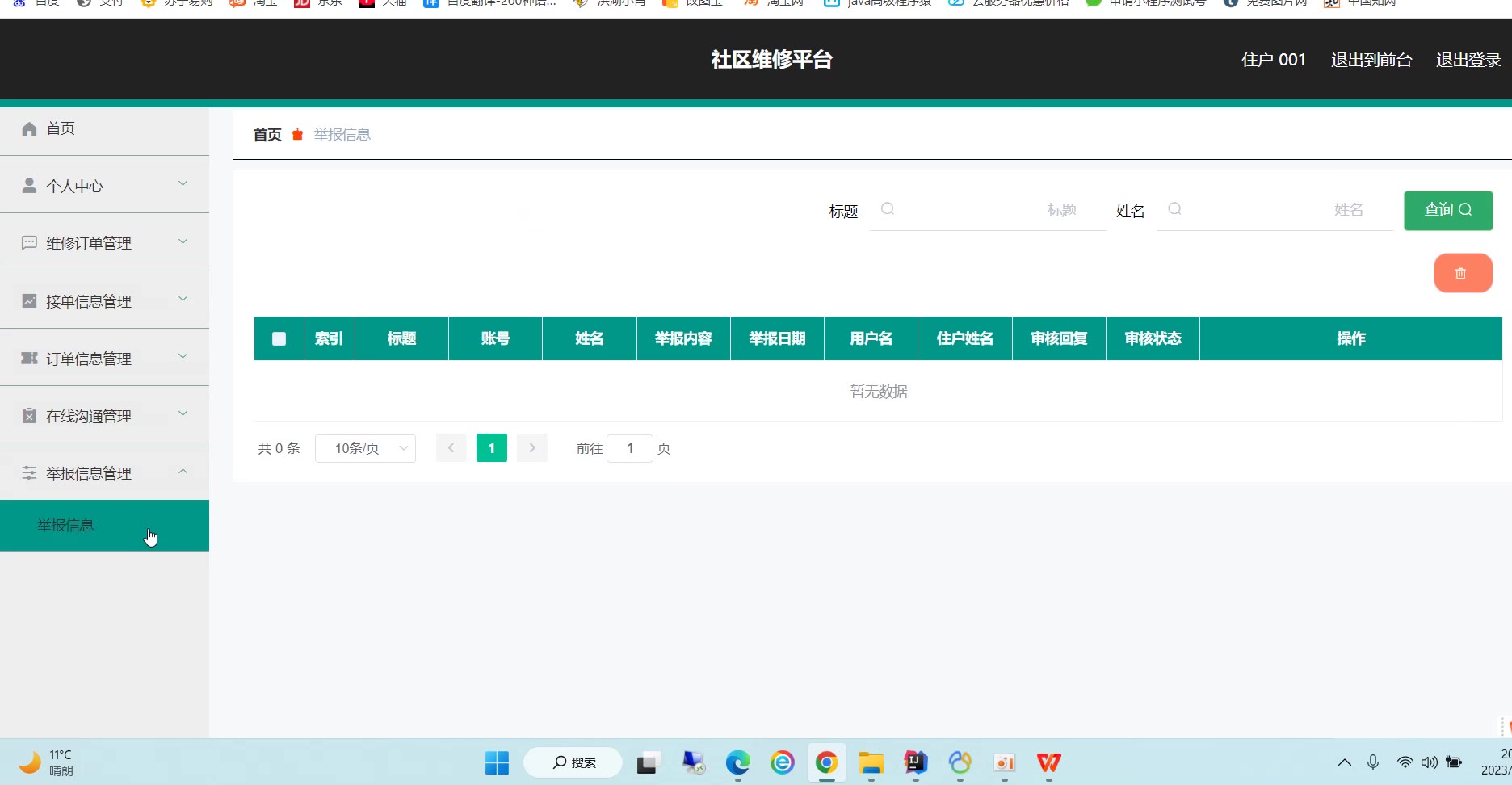The height and width of the screenshot is (785, 1512).
Task: Click the 审核回复 column header
Action: 1059,338
